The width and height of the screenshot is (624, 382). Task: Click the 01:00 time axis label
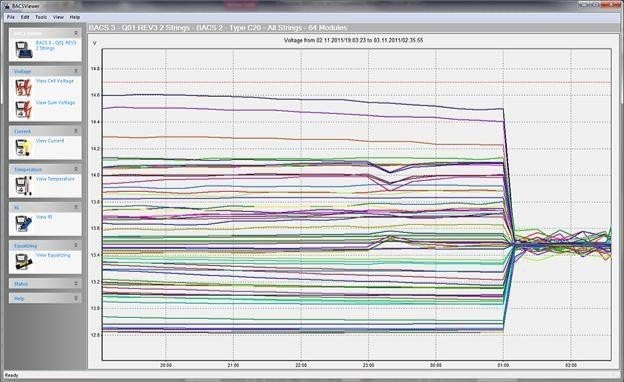503,365
